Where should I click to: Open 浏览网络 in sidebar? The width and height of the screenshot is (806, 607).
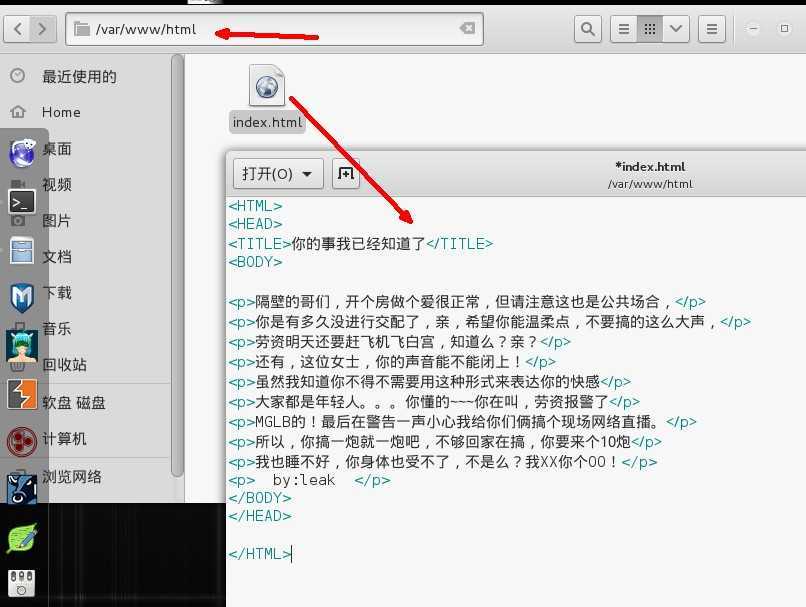(x=72, y=477)
